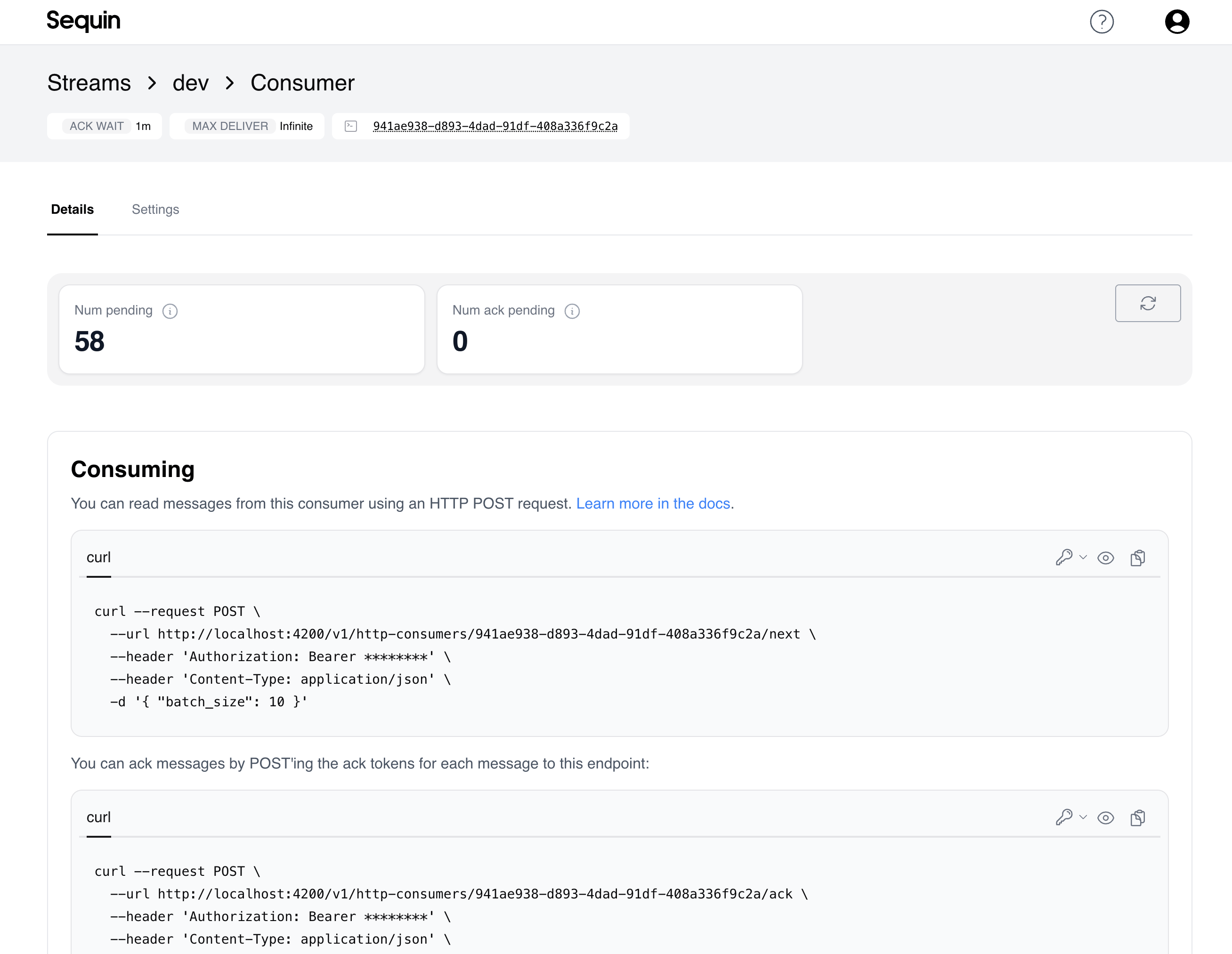Switch to the Settings tab
1232x954 pixels.
tap(155, 210)
